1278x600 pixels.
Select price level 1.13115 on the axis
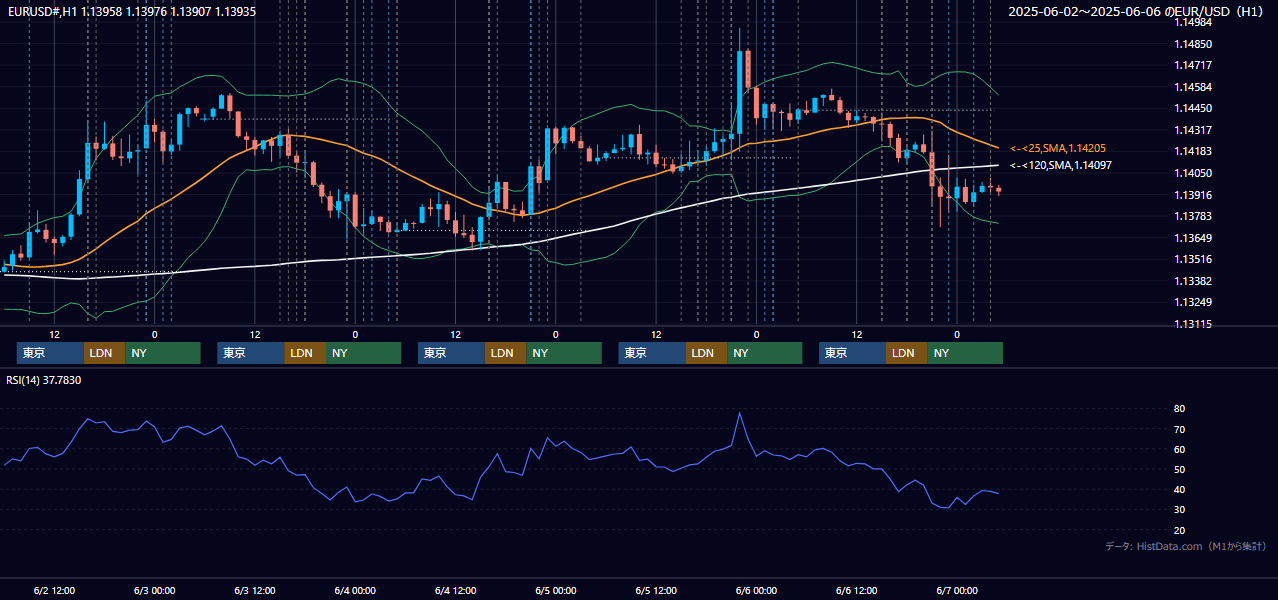pos(1193,324)
